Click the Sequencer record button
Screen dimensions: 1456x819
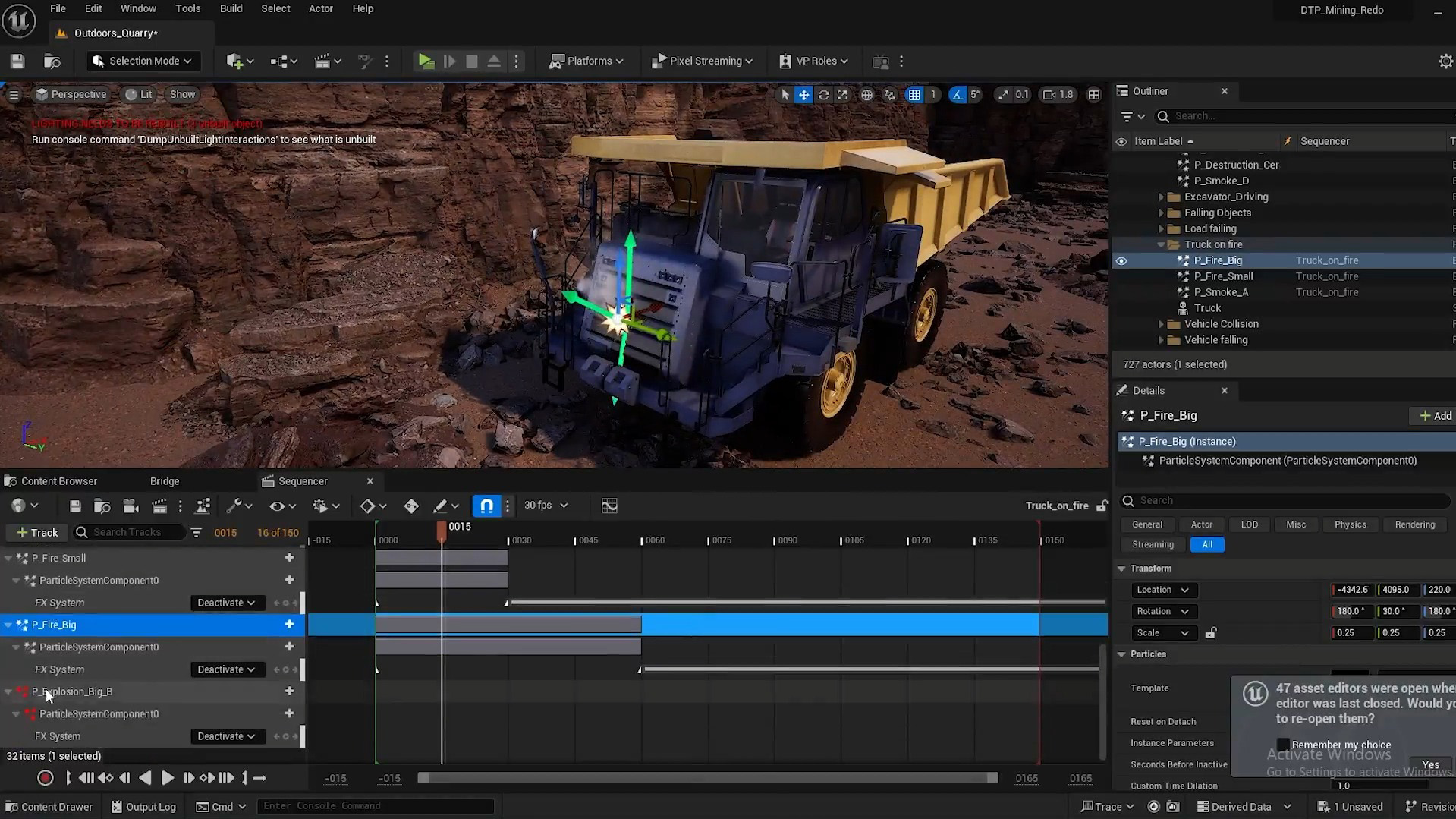pyautogui.click(x=45, y=778)
